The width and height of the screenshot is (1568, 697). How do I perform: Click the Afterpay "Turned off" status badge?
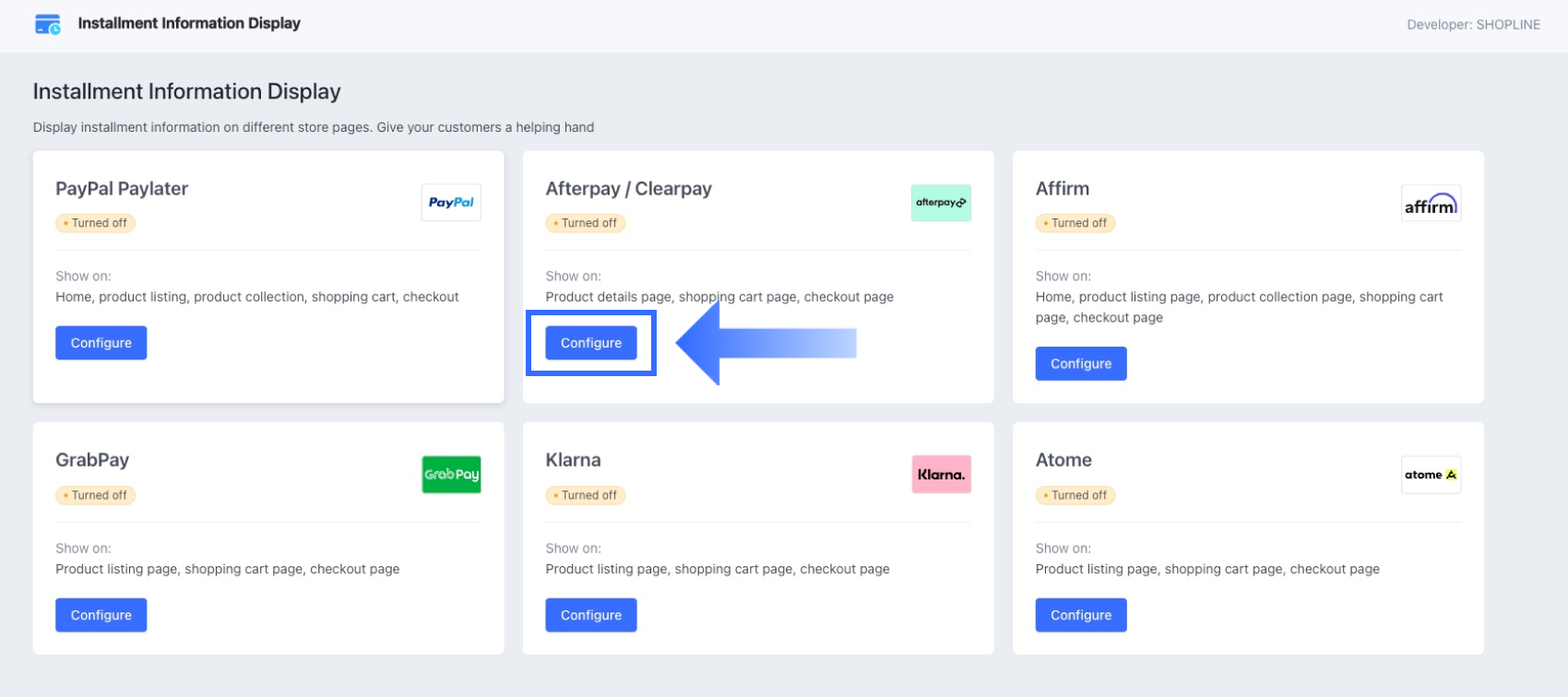(x=586, y=223)
